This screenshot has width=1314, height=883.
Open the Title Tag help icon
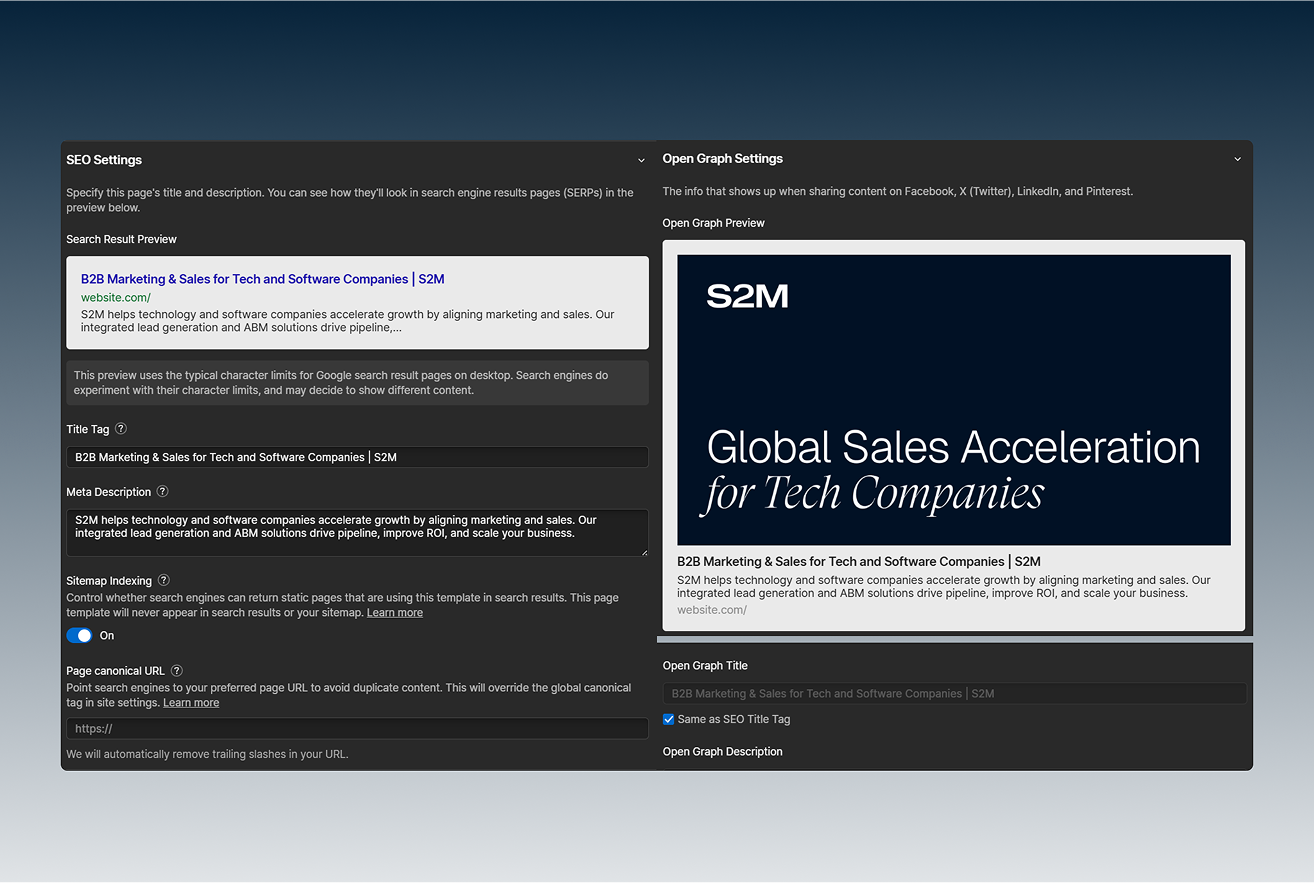(121, 429)
